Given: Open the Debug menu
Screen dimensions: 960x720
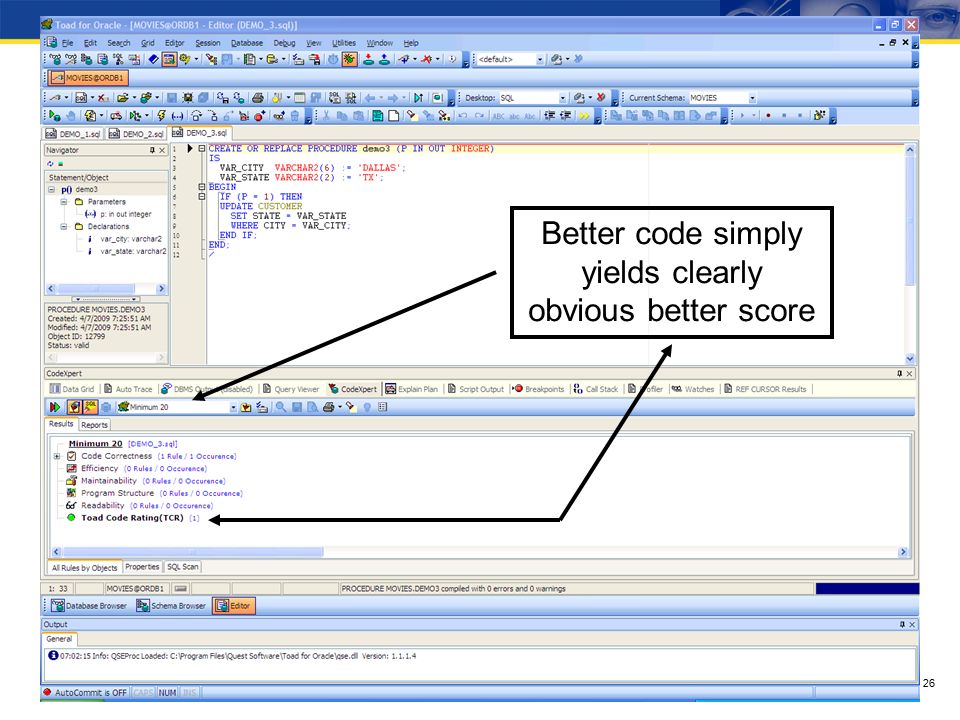Looking at the screenshot, I should click(x=284, y=43).
